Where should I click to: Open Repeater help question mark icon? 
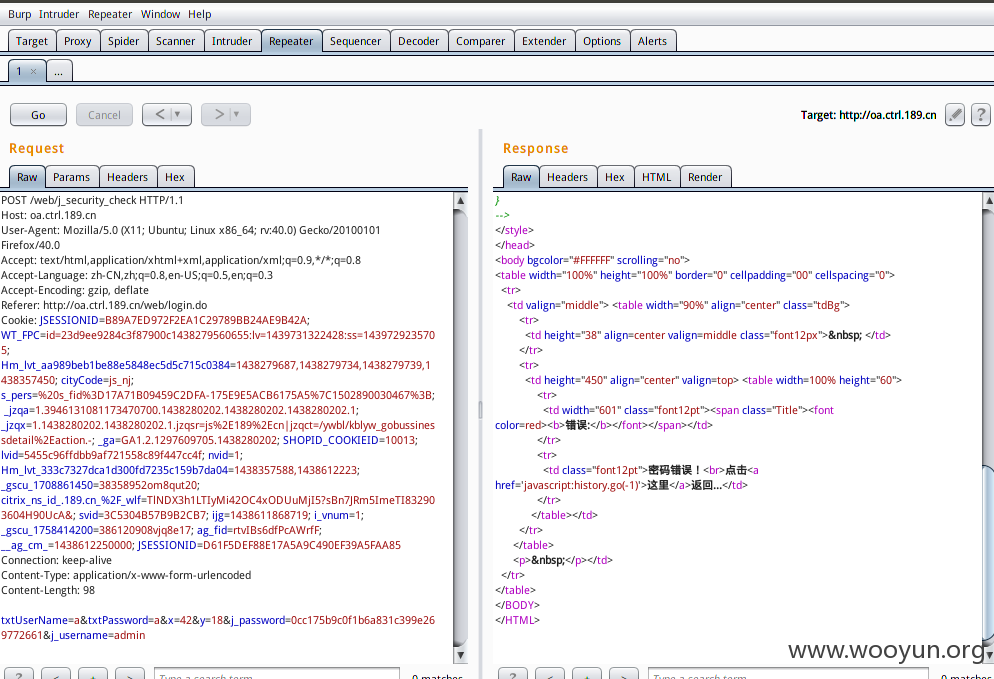[x=981, y=115]
